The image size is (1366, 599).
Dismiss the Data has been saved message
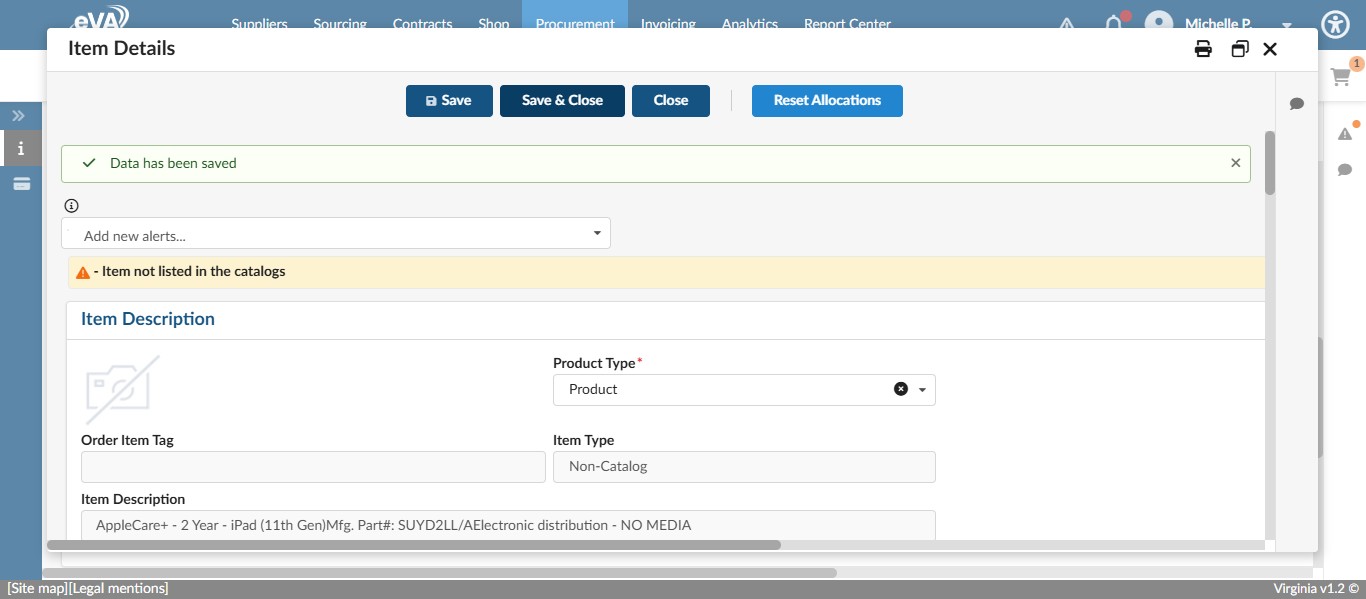1235,163
